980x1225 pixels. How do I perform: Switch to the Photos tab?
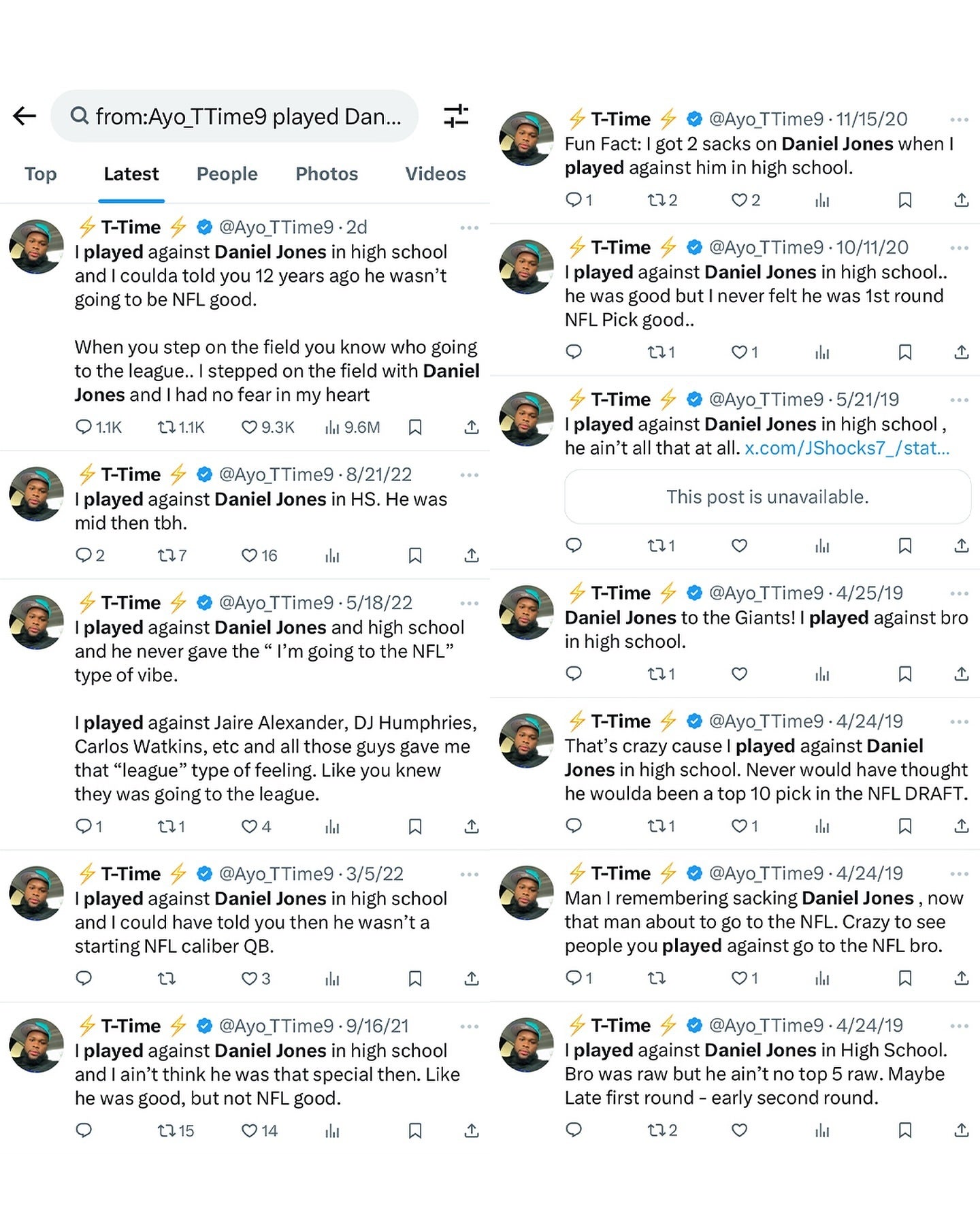(x=327, y=174)
